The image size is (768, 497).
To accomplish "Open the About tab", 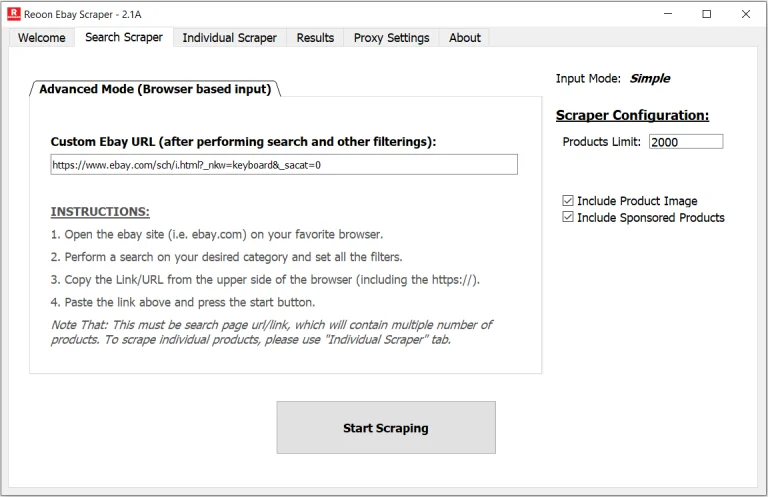I will point(465,38).
